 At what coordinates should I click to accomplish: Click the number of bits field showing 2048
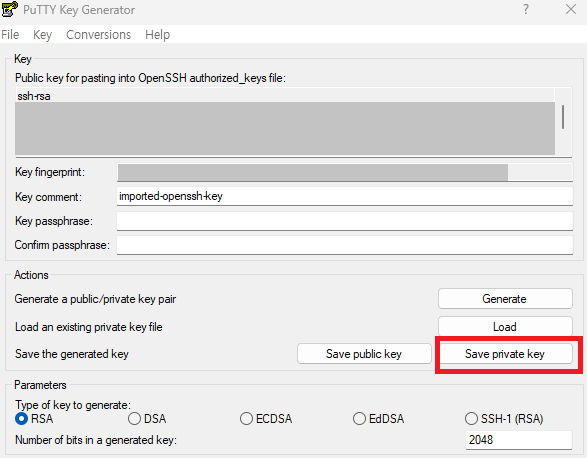click(519, 440)
